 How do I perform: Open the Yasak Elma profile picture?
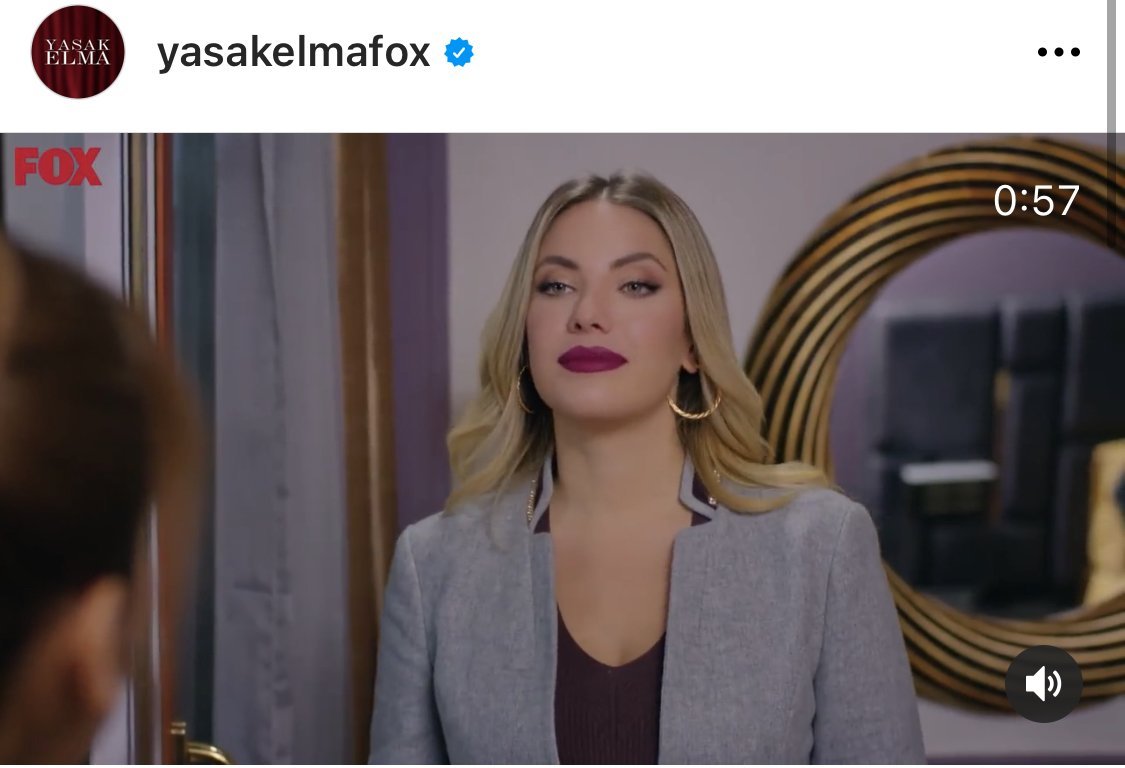coord(77,52)
